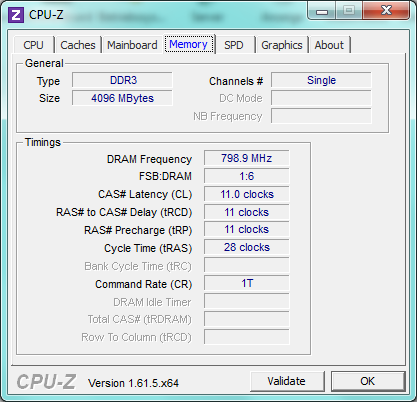Click the 4096 MBytes size field
Screen dimensions: 418x403
tap(122, 98)
